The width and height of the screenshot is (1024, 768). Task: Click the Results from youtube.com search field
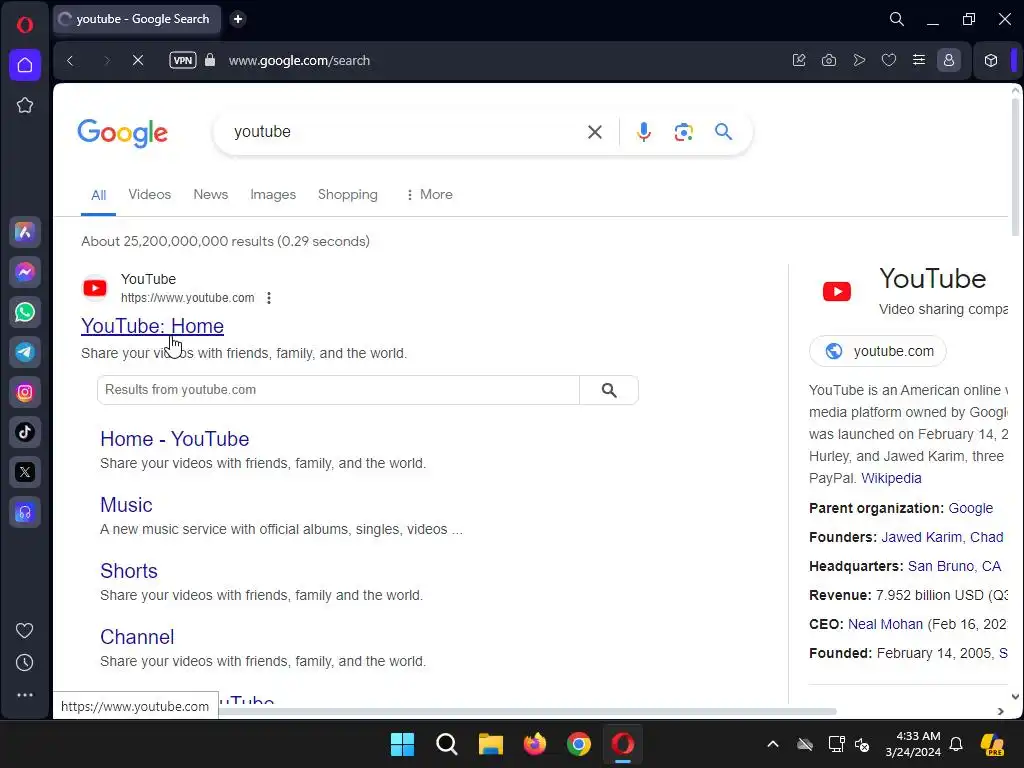pyautogui.click(x=338, y=390)
